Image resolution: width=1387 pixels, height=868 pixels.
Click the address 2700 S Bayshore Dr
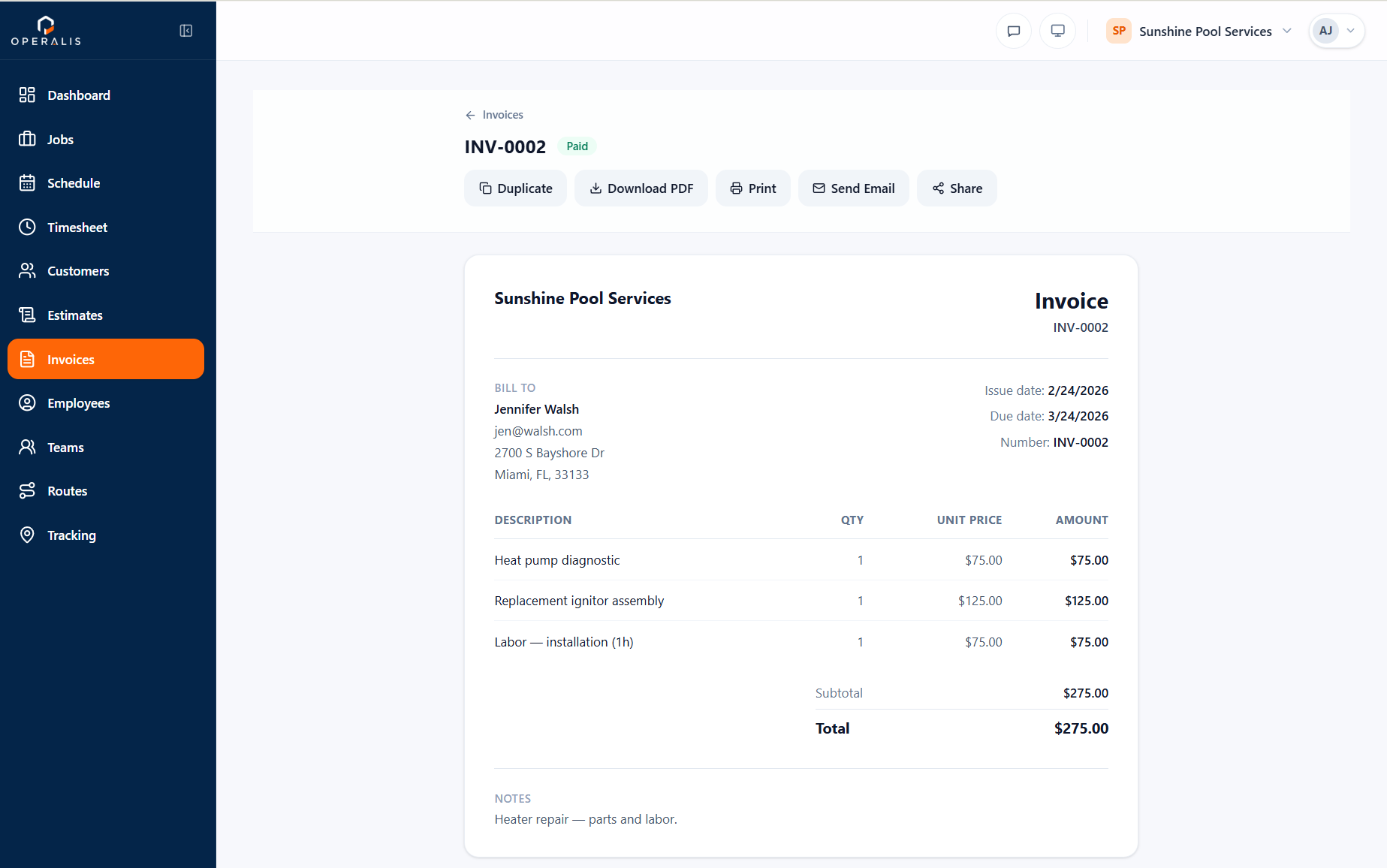(549, 453)
